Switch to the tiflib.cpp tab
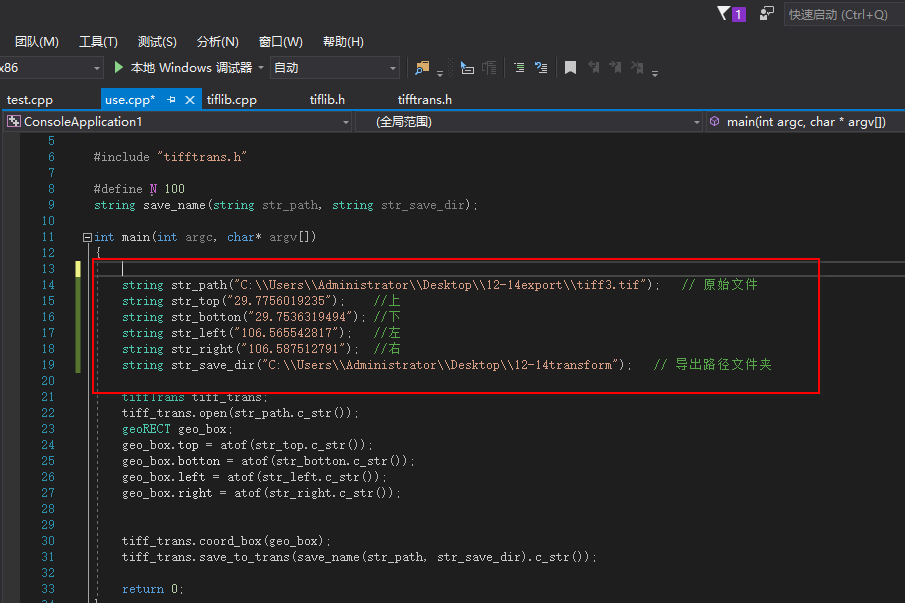905x603 pixels. pos(231,100)
